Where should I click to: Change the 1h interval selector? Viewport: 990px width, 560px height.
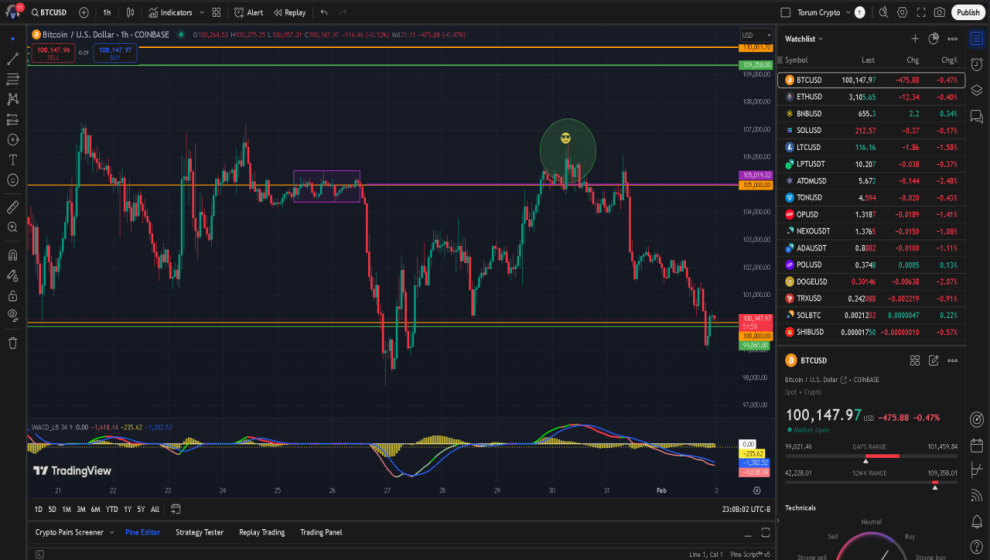point(107,12)
